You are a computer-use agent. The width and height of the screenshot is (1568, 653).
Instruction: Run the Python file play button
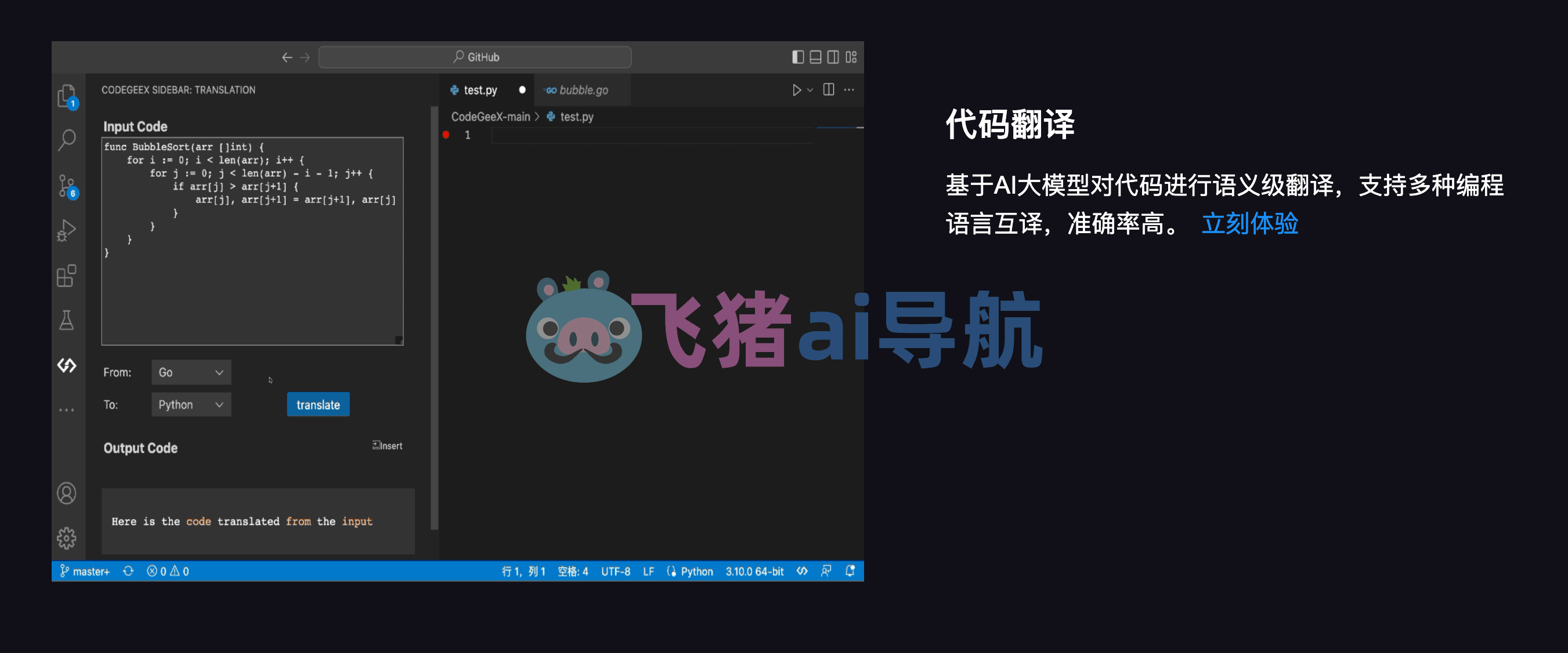point(796,90)
